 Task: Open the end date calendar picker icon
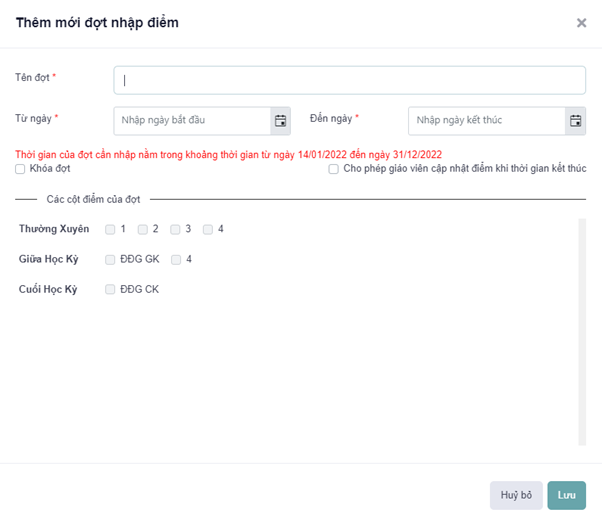click(576, 121)
